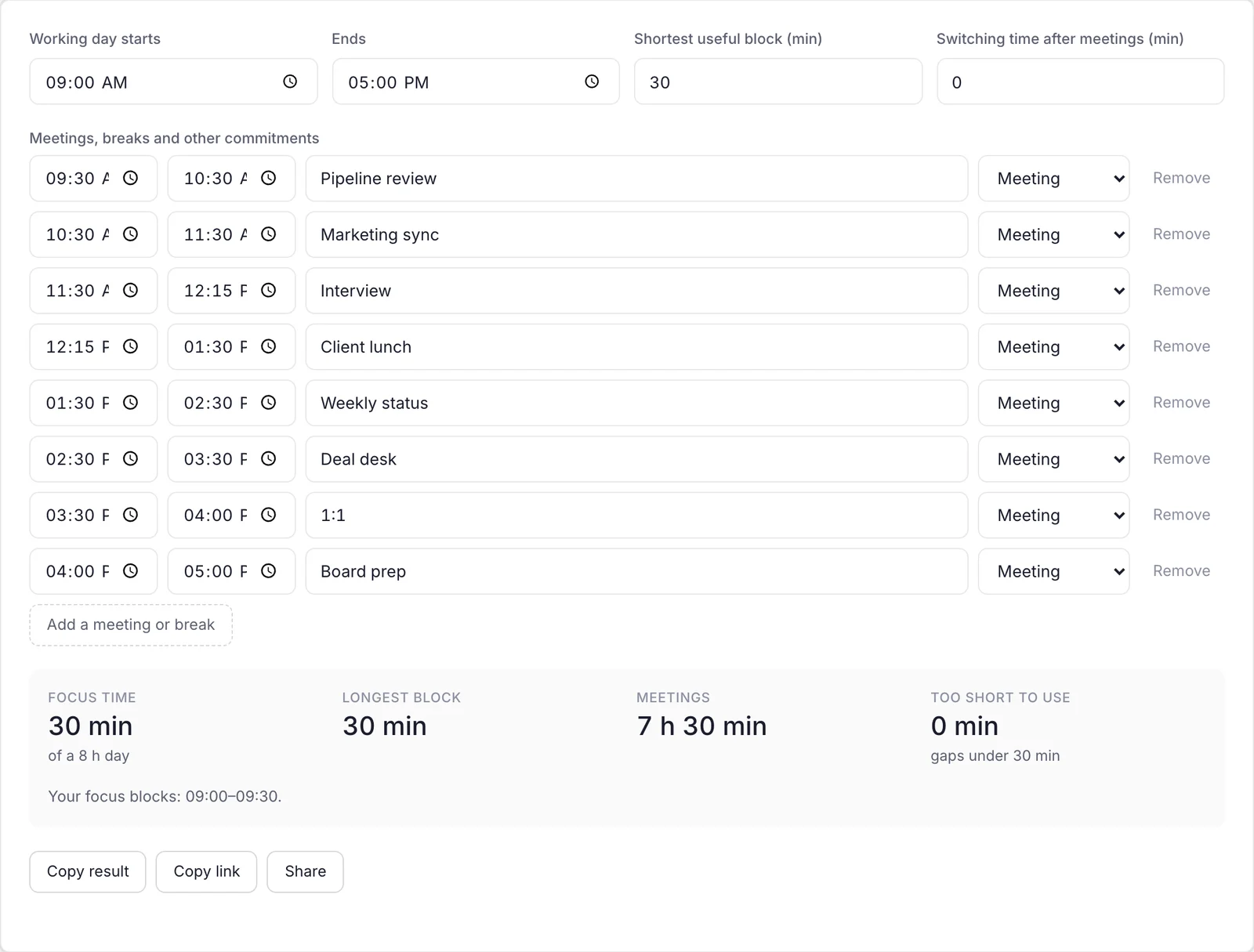The height and width of the screenshot is (952, 1254).
Task: Remove the Deal desk entry
Action: (x=1181, y=458)
